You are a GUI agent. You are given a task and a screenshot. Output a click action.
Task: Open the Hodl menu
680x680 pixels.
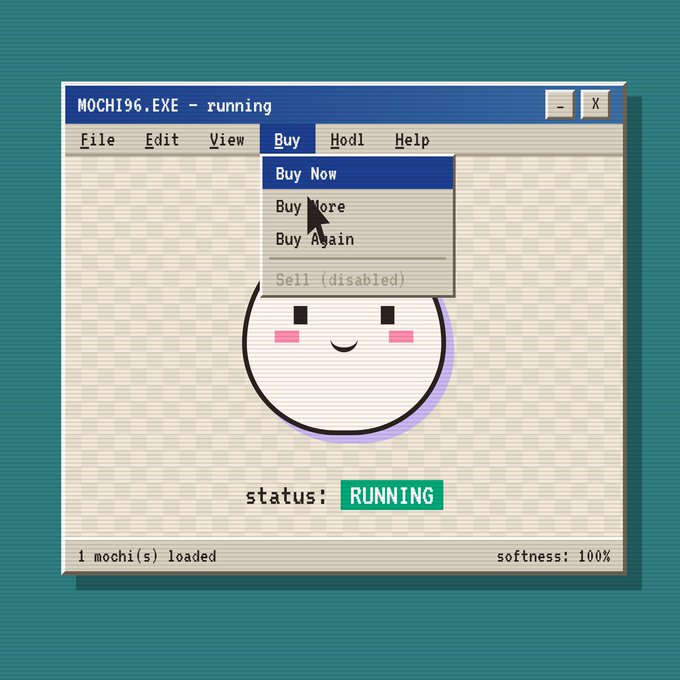point(347,140)
